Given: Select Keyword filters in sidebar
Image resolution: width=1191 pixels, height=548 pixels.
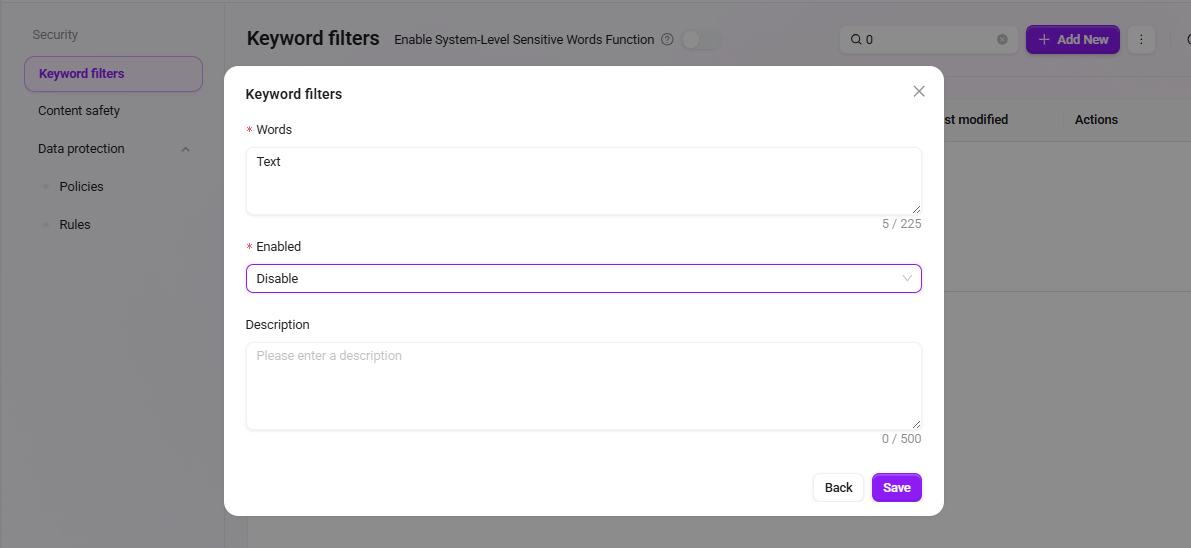Looking at the screenshot, I should (113, 74).
